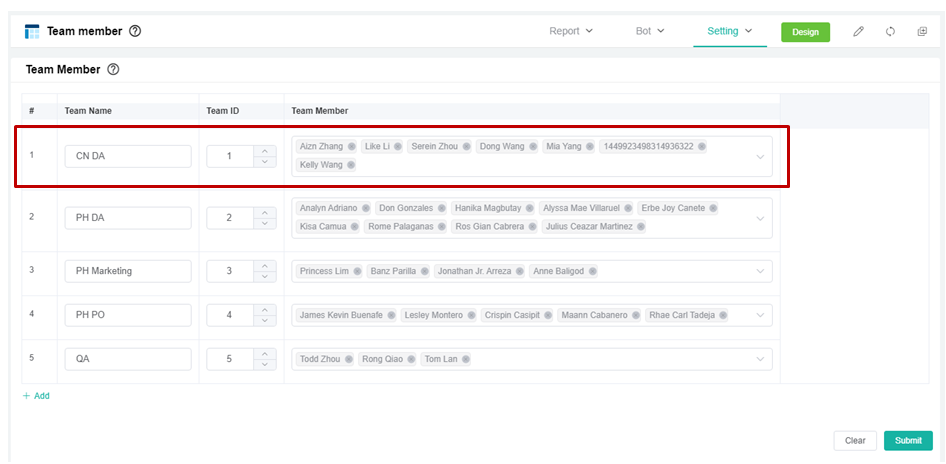The width and height of the screenshot is (946, 464).
Task: Click the pencil edit icon in header
Action: (858, 32)
